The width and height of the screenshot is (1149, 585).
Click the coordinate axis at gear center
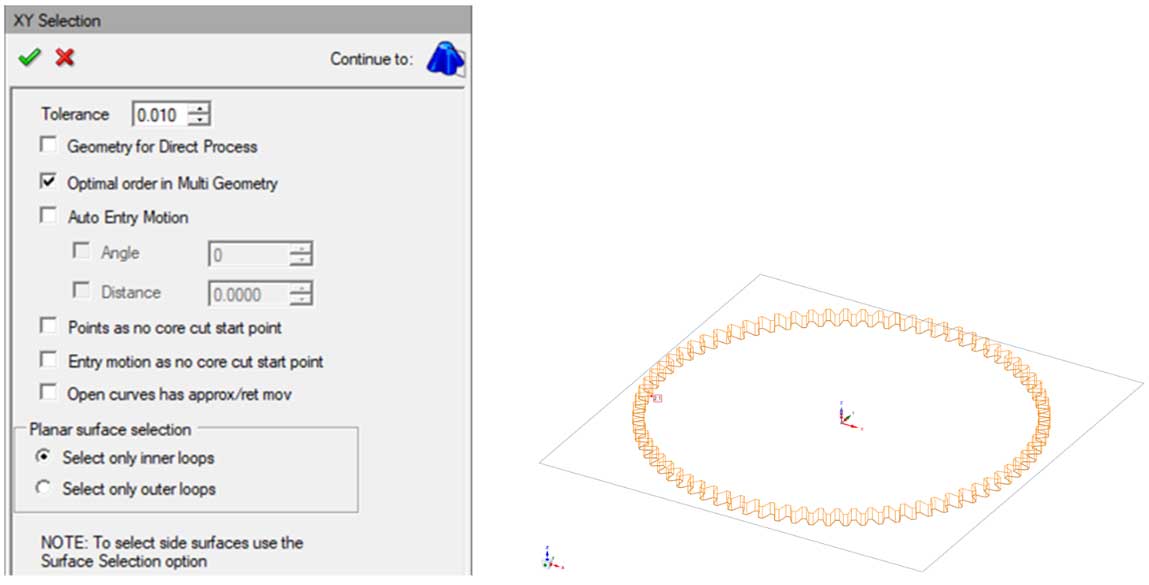(x=847, y=416)
